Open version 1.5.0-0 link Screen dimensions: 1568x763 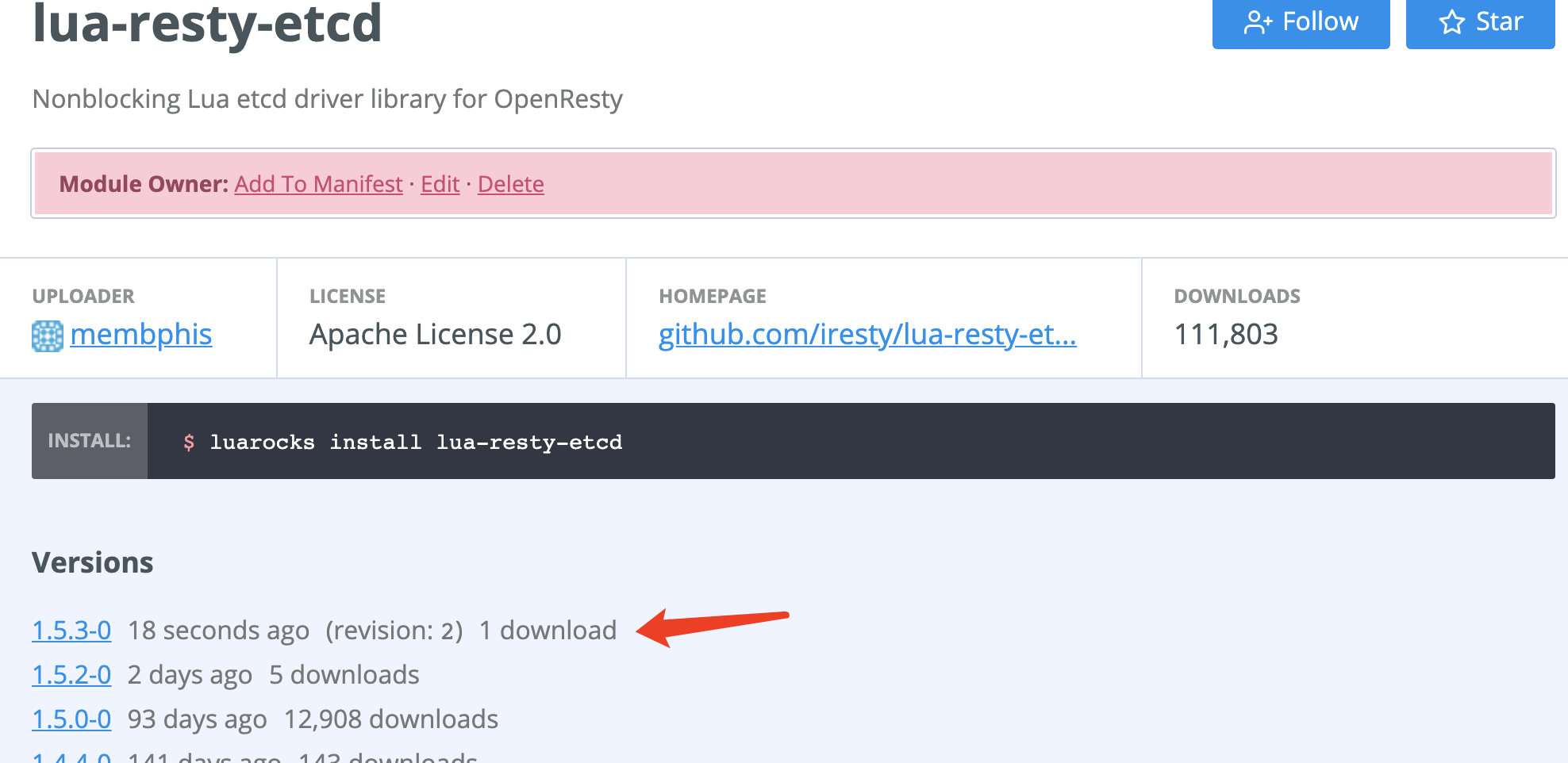(71, 719)
